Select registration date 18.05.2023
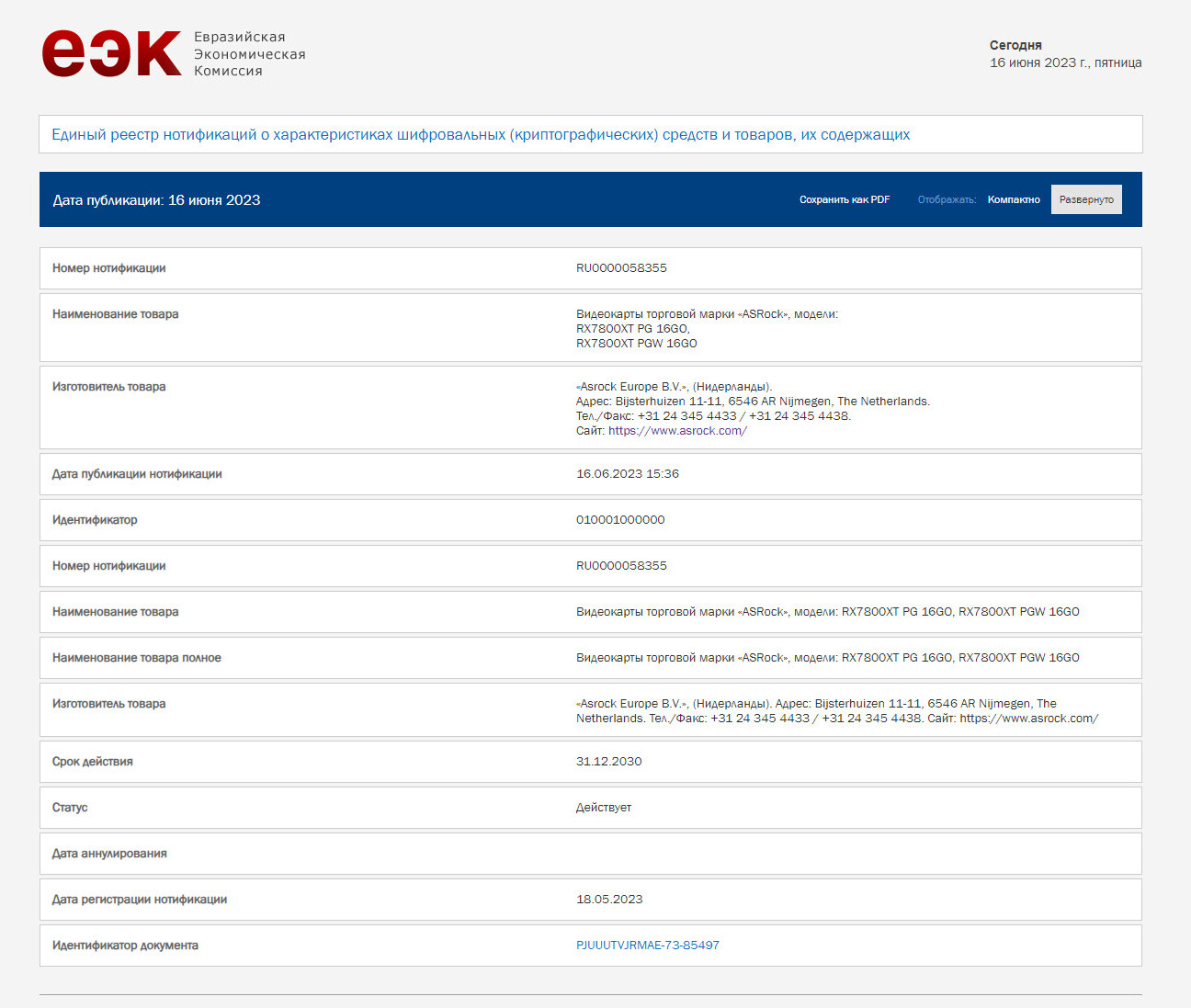 pyautogui.click(x=609, y=900)
